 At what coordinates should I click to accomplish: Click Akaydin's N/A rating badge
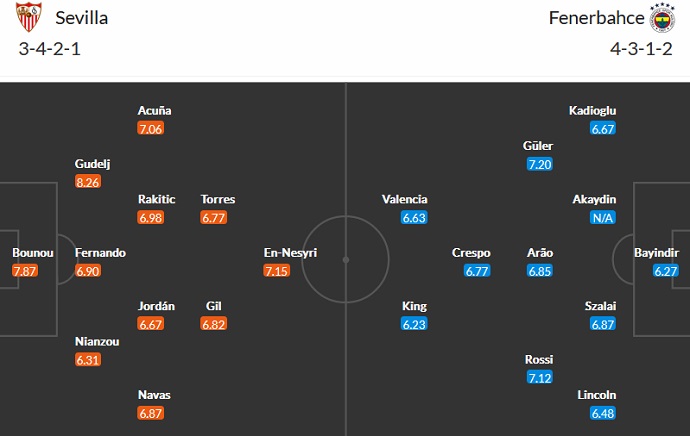click(x=602, y=217)
